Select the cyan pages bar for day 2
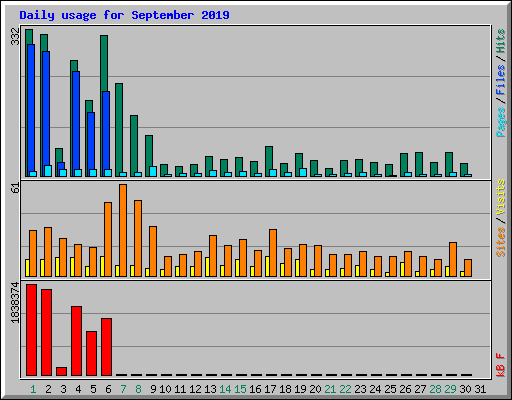This screenshot has width=512, height=400. click(48, 171)
